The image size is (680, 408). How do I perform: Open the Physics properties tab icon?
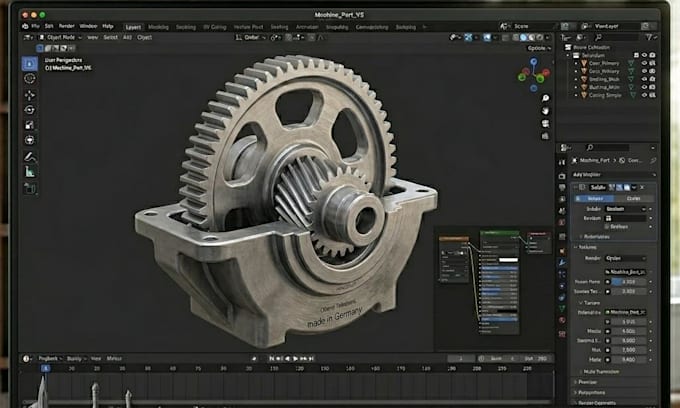tap(562, 286)
